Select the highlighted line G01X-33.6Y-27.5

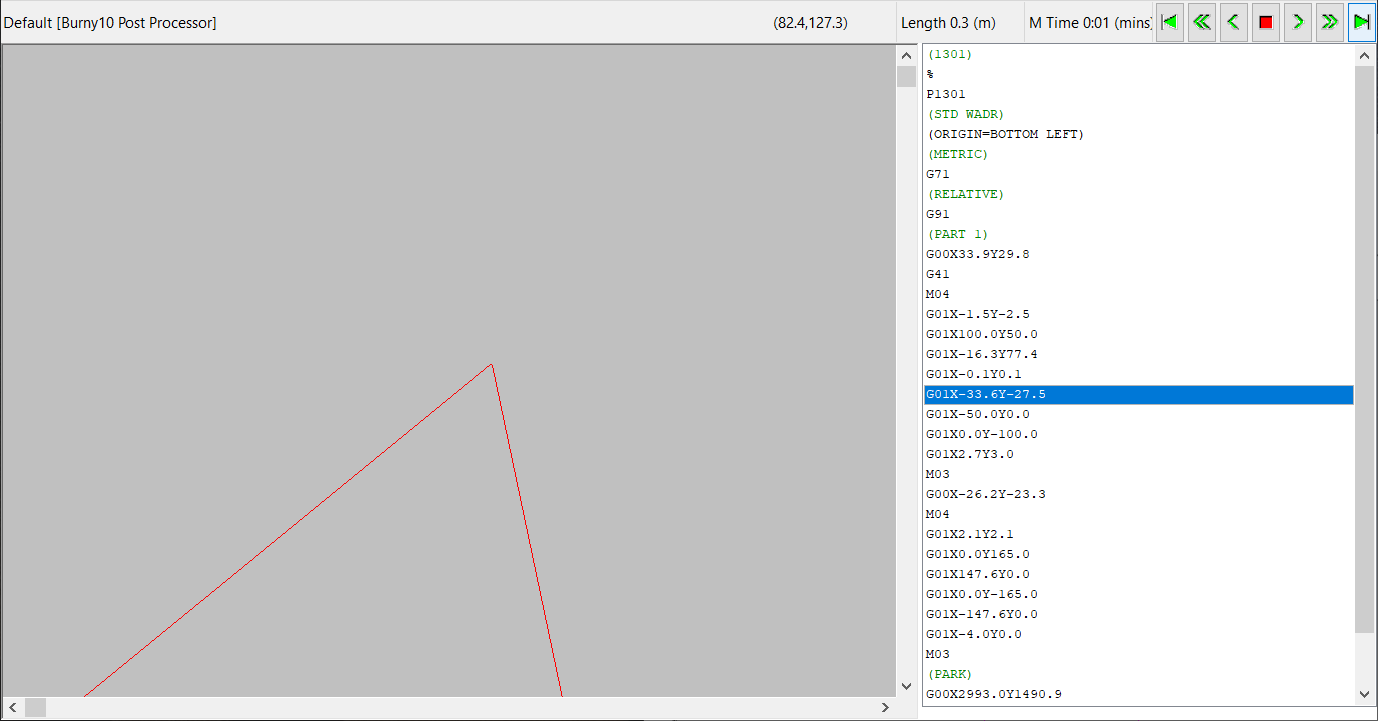tap(1138, 395)
